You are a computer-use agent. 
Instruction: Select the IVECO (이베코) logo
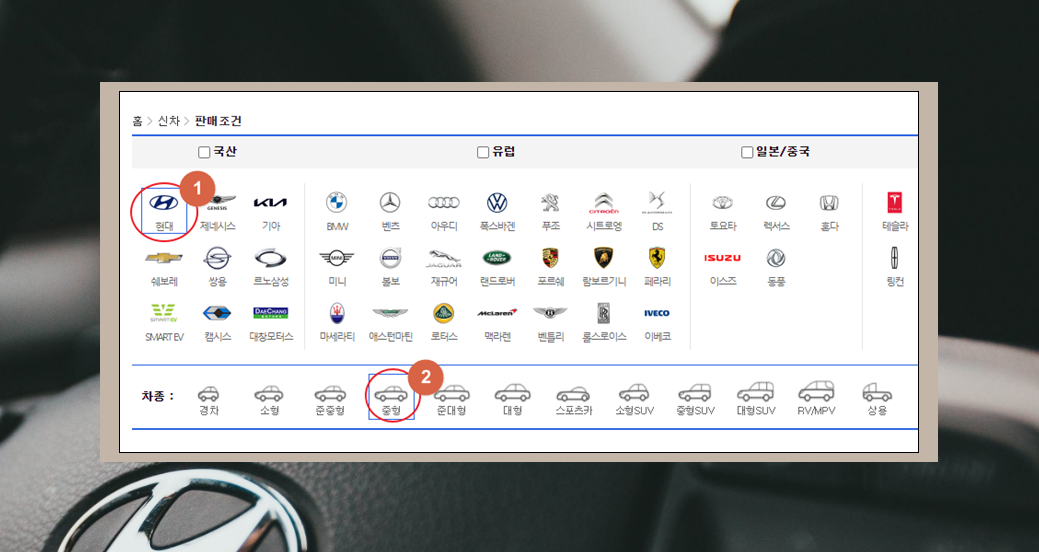click(x=657, y=313)
